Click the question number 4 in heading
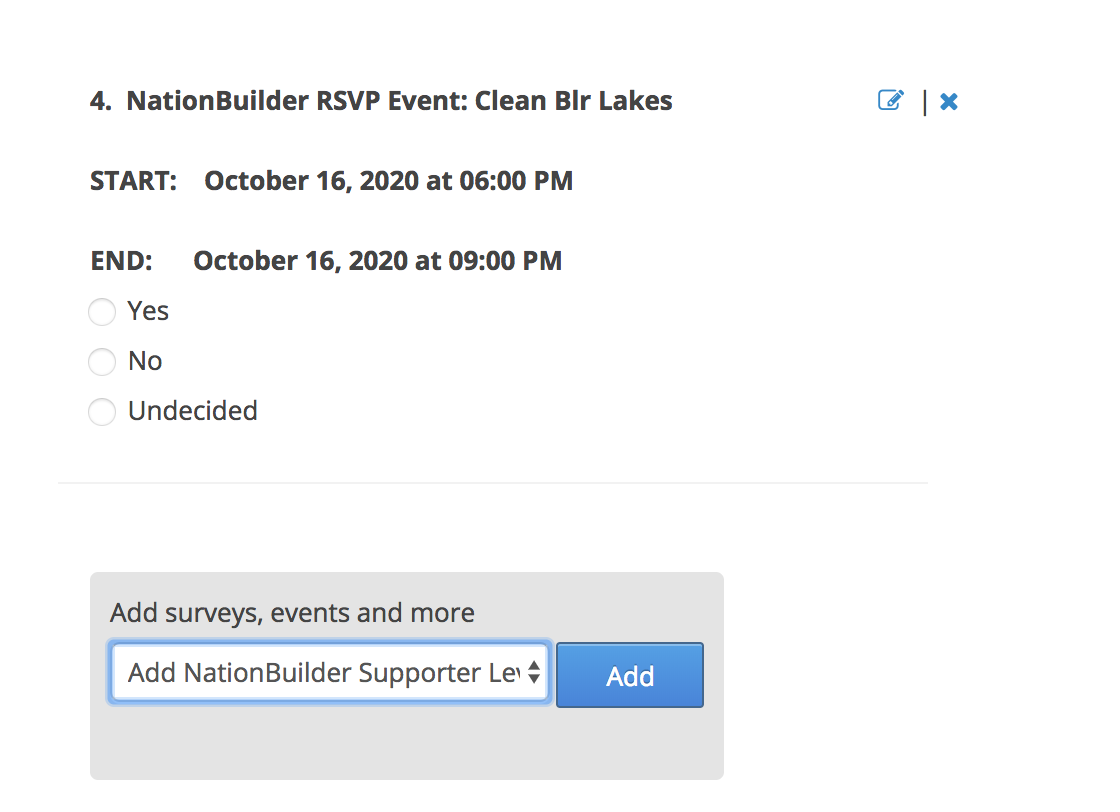The image size is (1120, 812). (100, 101)
